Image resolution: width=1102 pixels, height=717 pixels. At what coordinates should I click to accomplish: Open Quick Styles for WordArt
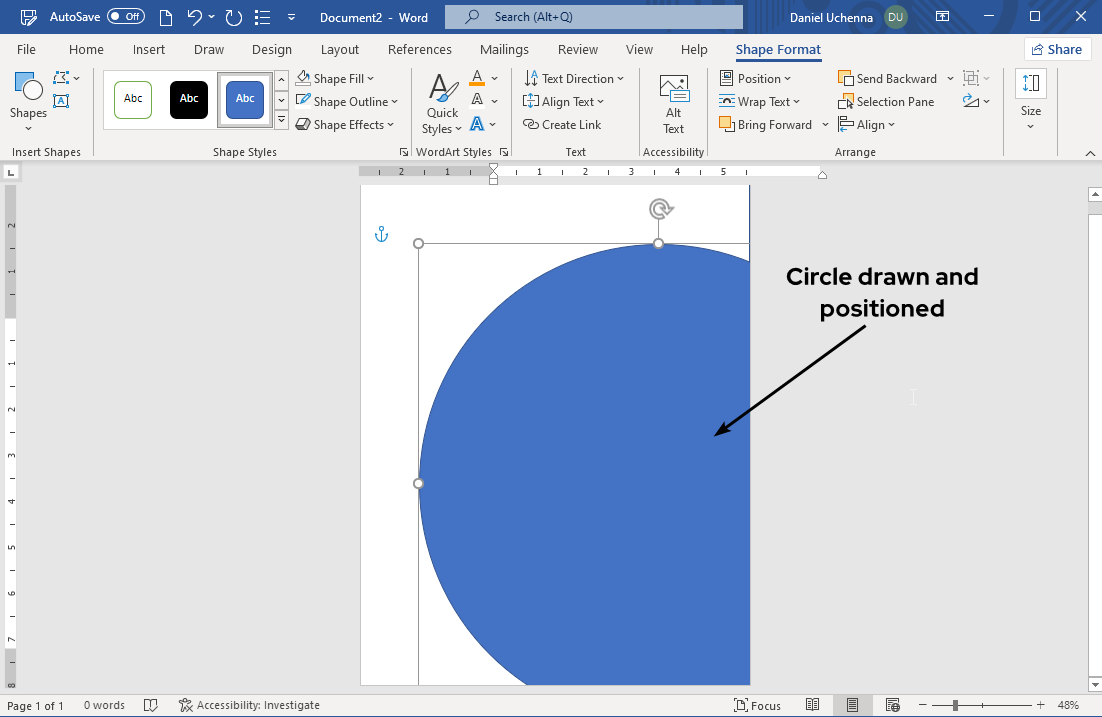tap(442, 105)
